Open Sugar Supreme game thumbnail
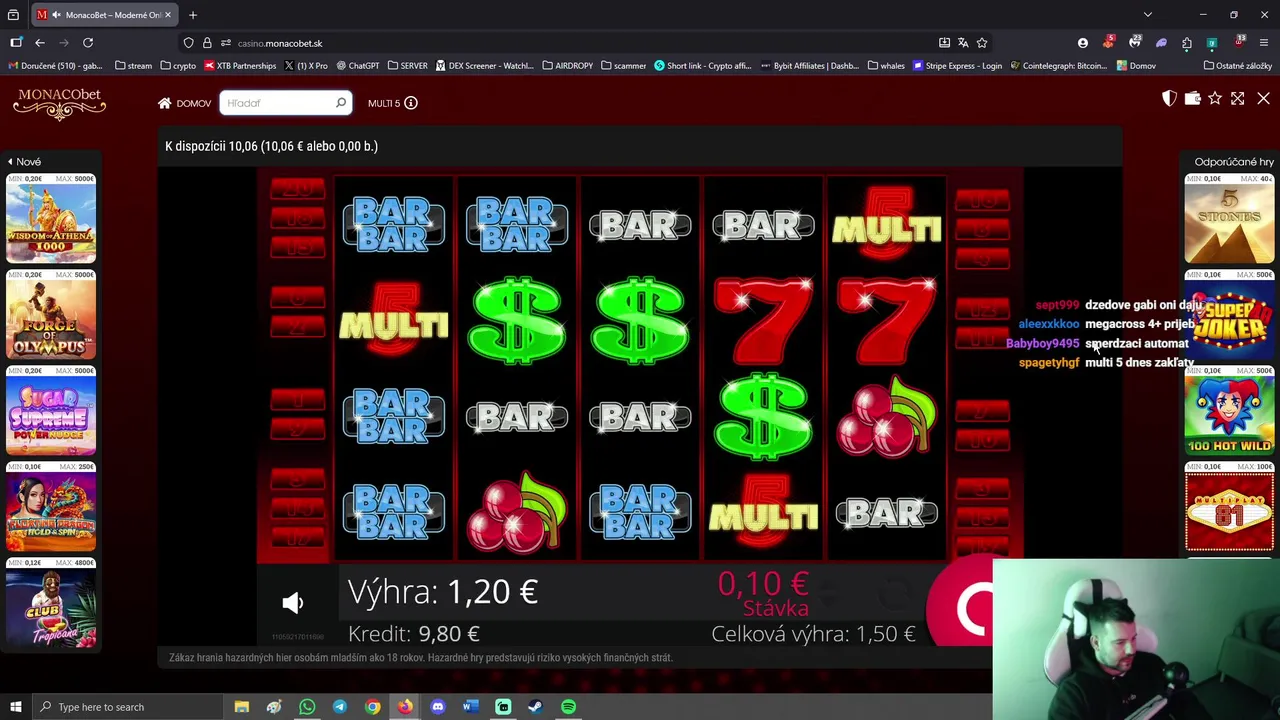Screen dimensions: 1280x720 coord(51,411)
